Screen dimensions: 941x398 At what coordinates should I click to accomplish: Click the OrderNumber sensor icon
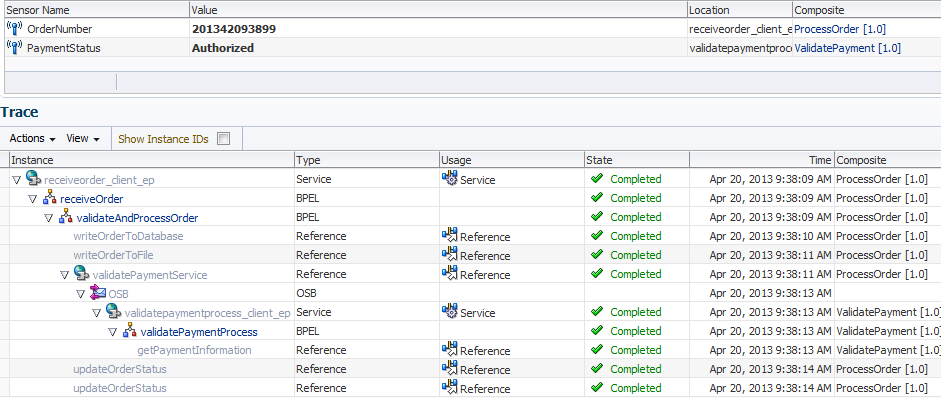pos(14,28)
